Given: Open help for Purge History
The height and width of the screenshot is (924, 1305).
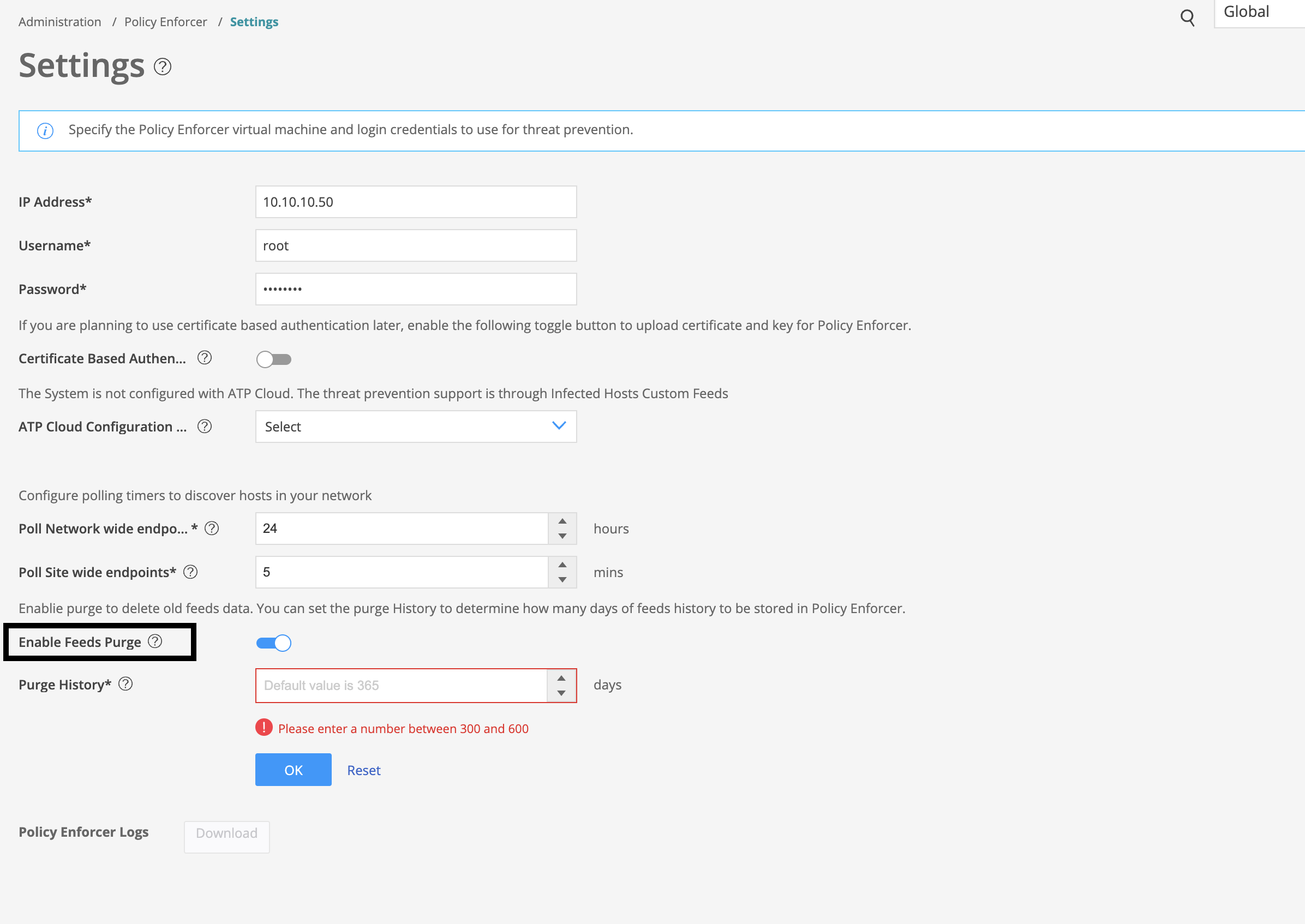Looking at the screenshot, I should [125, 684].
